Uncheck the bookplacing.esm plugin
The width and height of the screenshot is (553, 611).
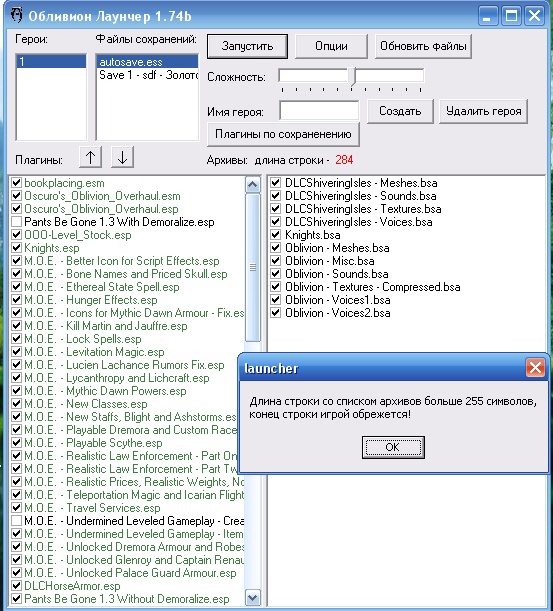click(x=16, y=183)
